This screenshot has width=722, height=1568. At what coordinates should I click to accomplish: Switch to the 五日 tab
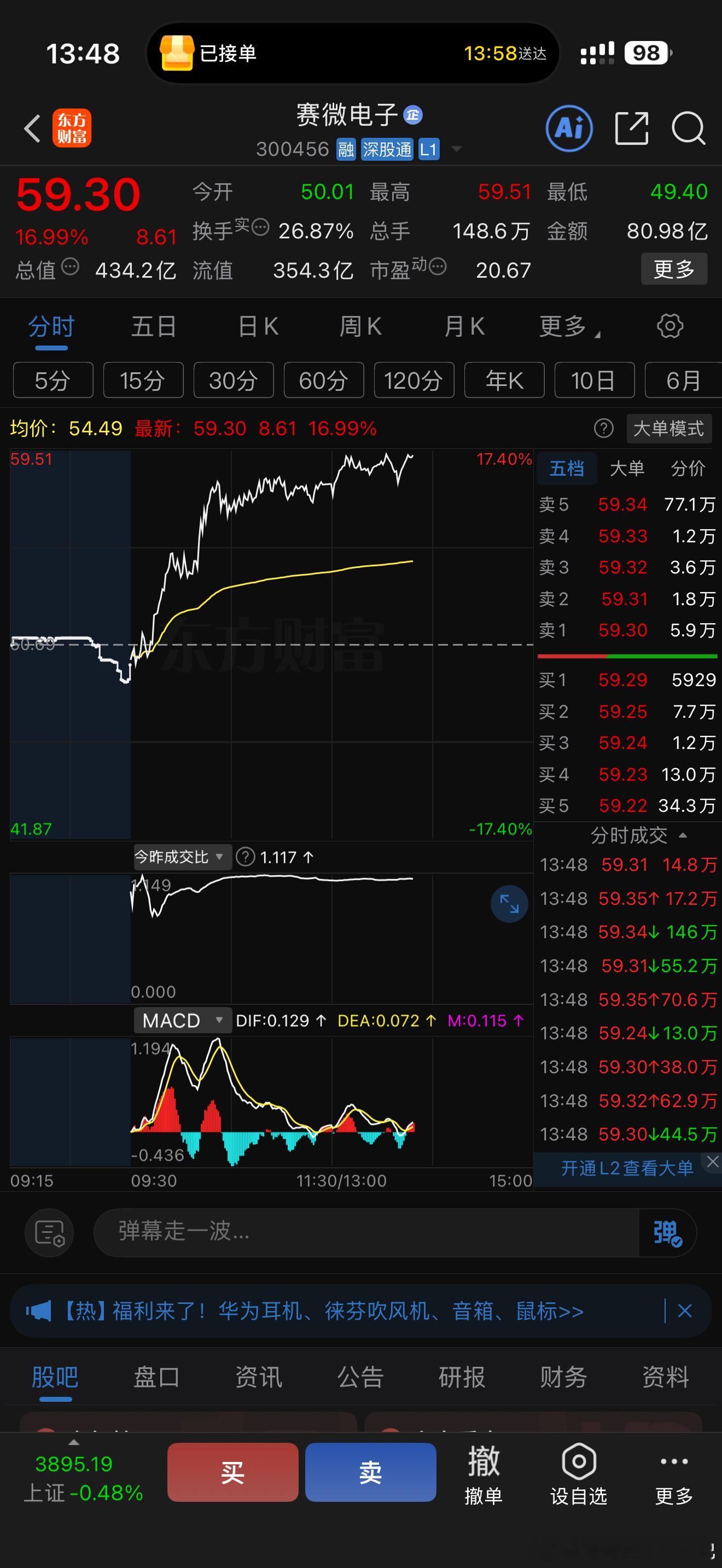[x=154, y=326]
